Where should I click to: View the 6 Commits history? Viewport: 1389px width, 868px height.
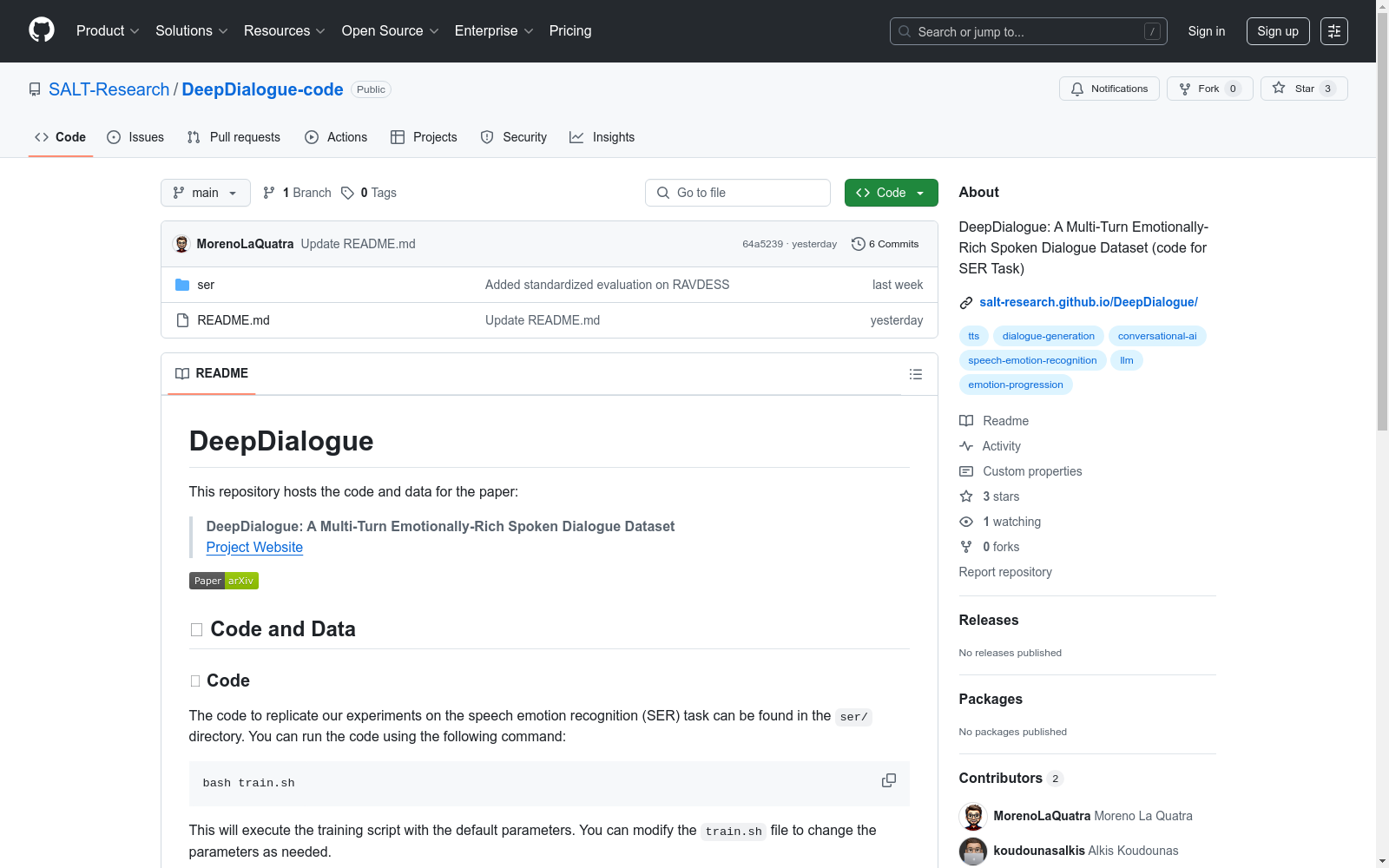885,244
